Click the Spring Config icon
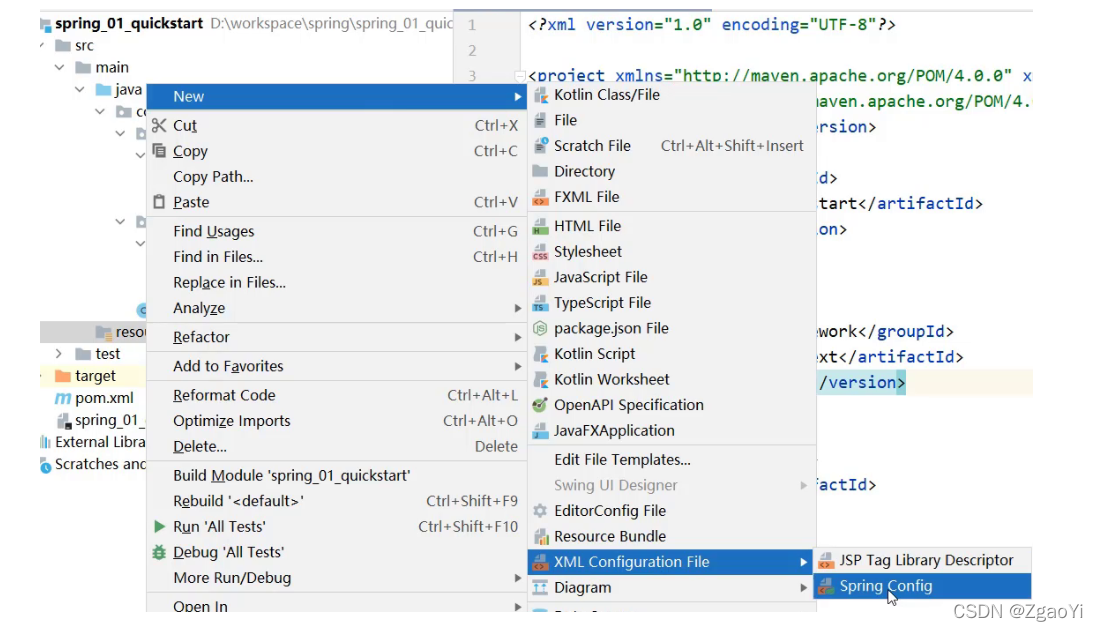1098x631 pixels. (x=826, y=586)
